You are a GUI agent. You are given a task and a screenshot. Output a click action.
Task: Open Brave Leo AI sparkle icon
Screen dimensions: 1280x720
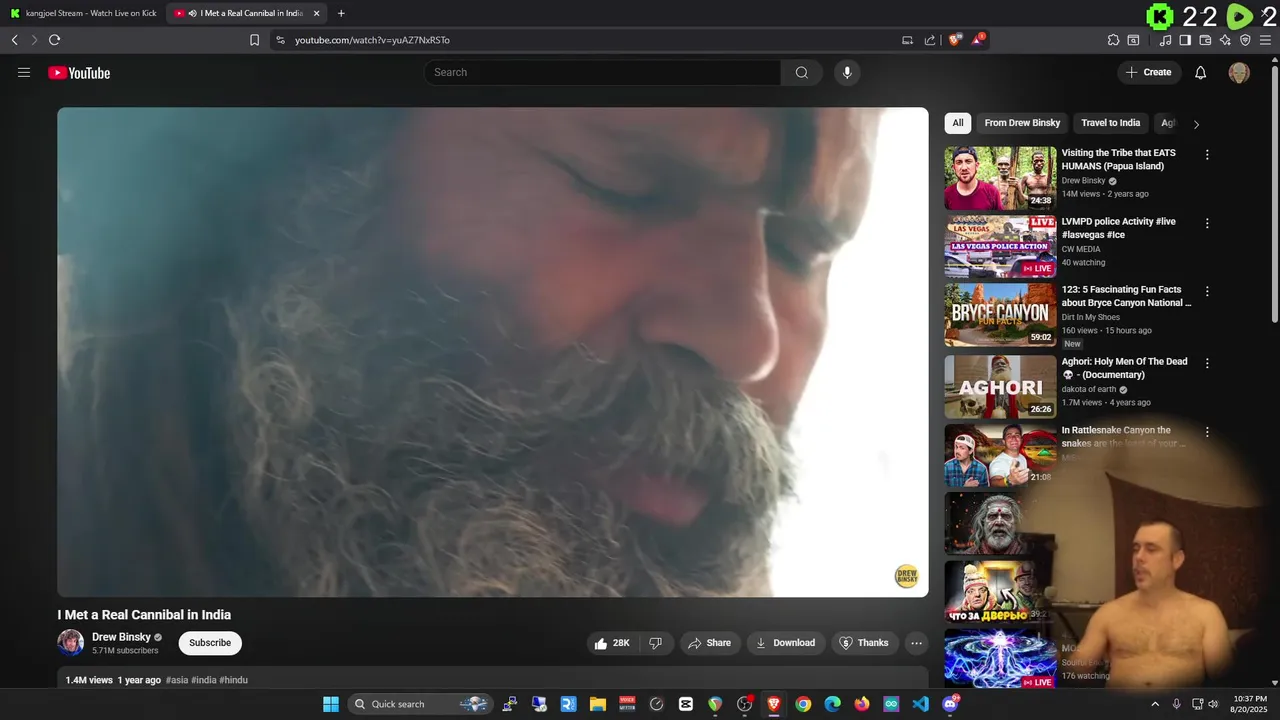pyautogui.click(x=1225, y=40)
